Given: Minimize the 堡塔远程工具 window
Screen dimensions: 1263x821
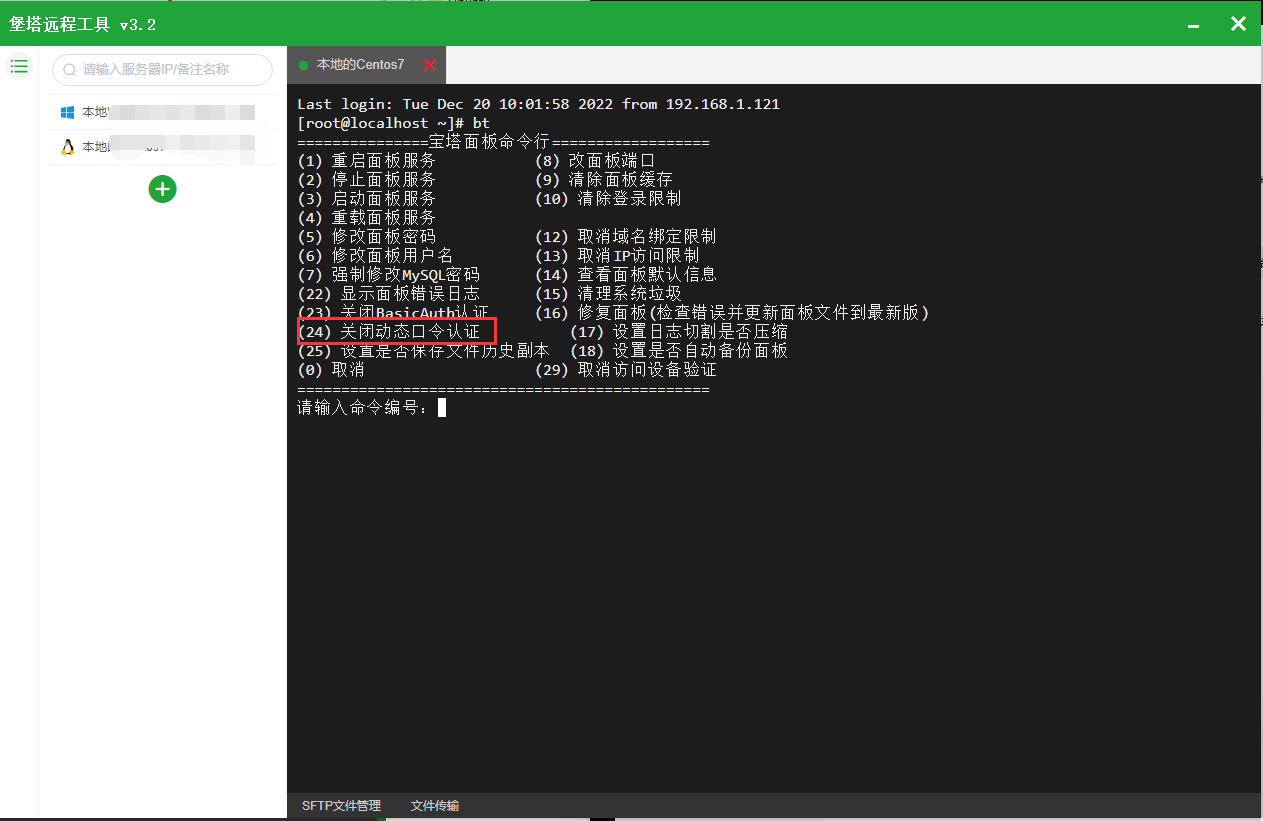Looking at the screenshot, I should (x=1193, y=24).
